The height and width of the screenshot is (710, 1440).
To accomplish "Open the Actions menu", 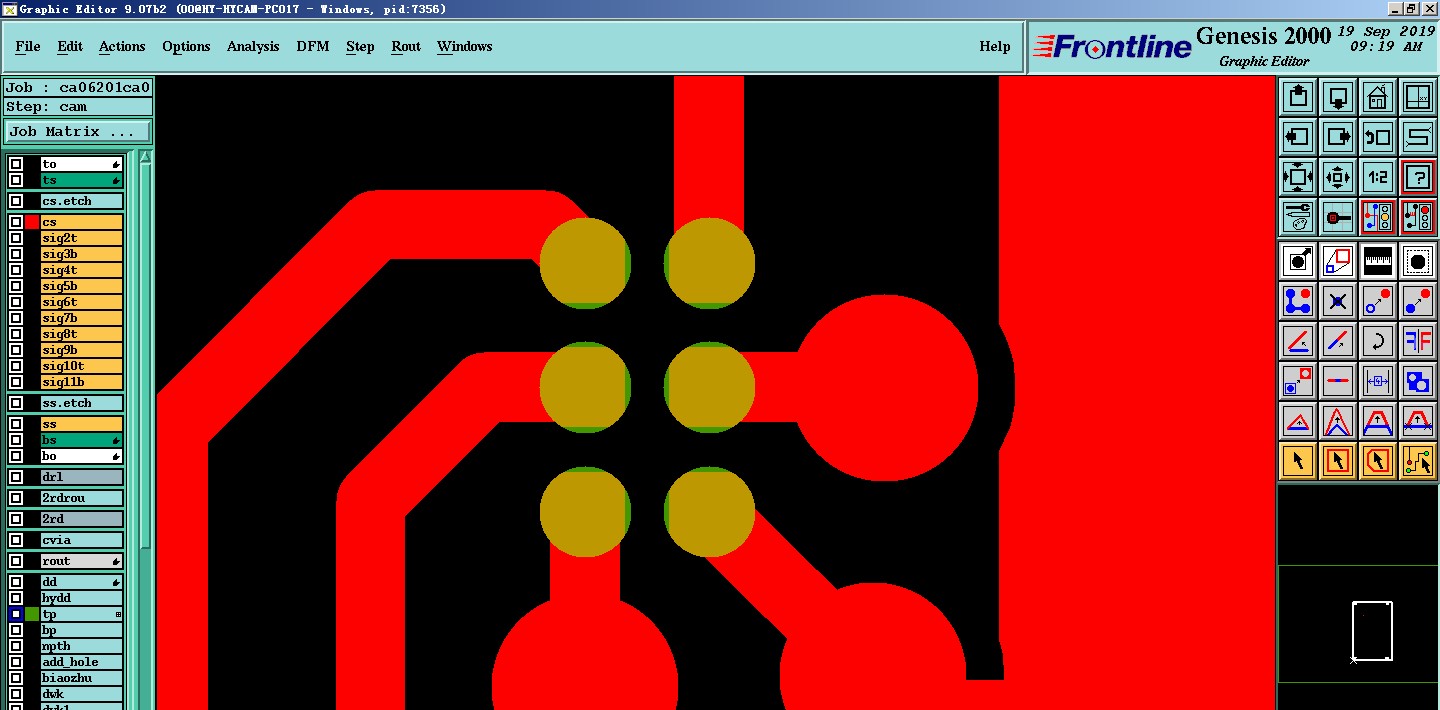I will pyautogui.click(x=122, y=47).
